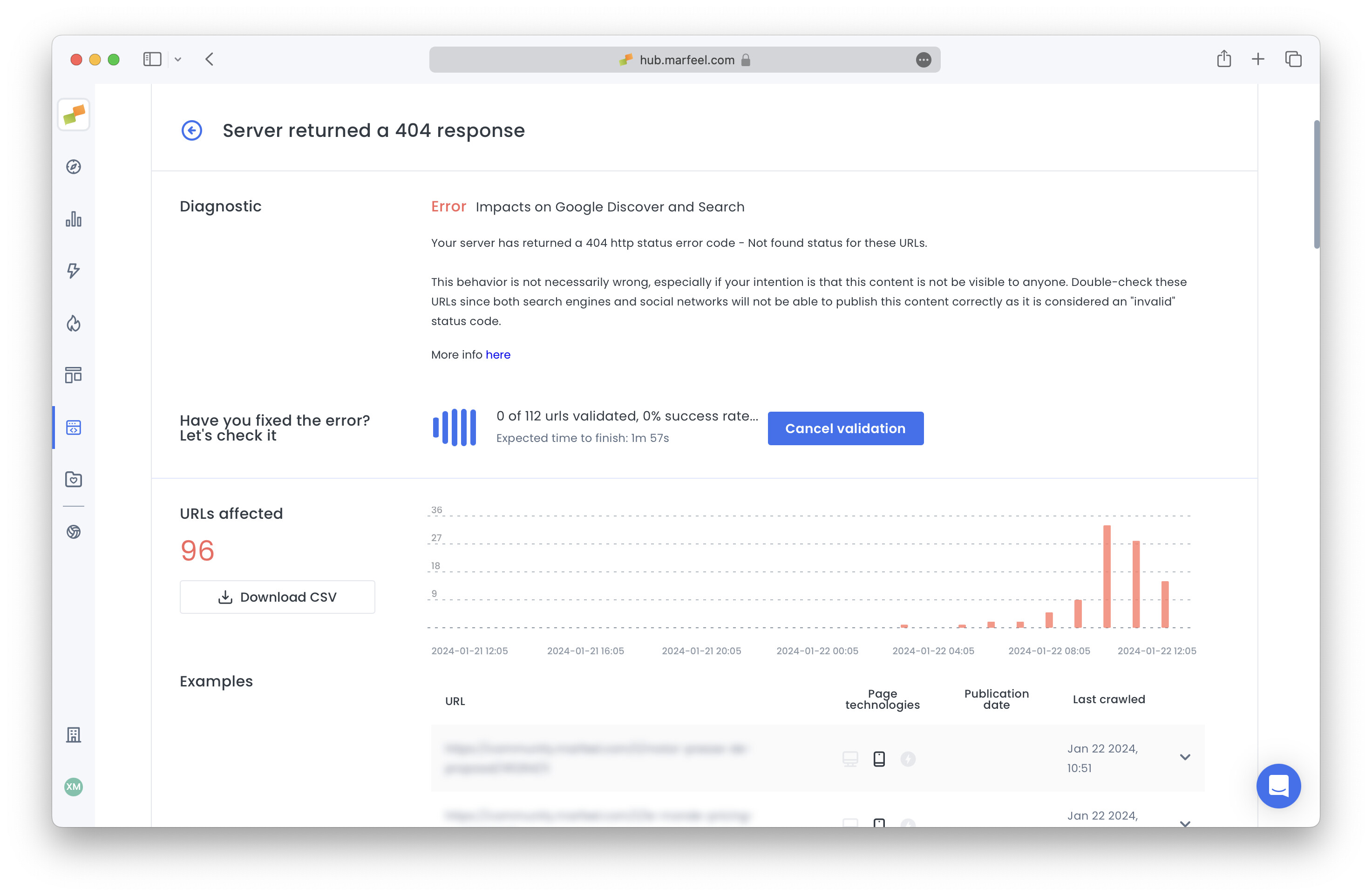Open Safari tab overview
The width and height of the screenshot is (1372, 896).
tap(1293, 59)
